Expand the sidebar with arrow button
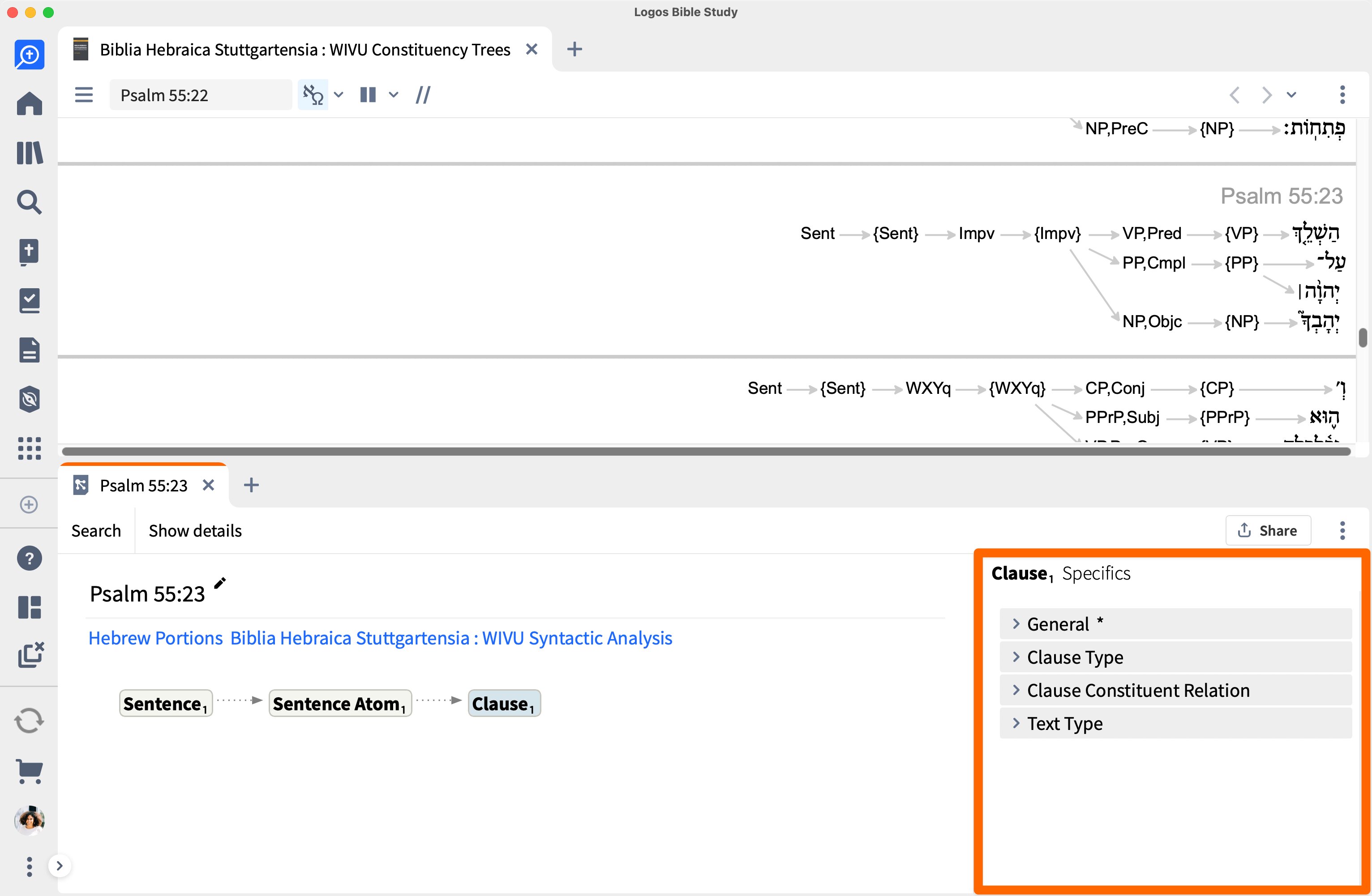 point(60,866)
